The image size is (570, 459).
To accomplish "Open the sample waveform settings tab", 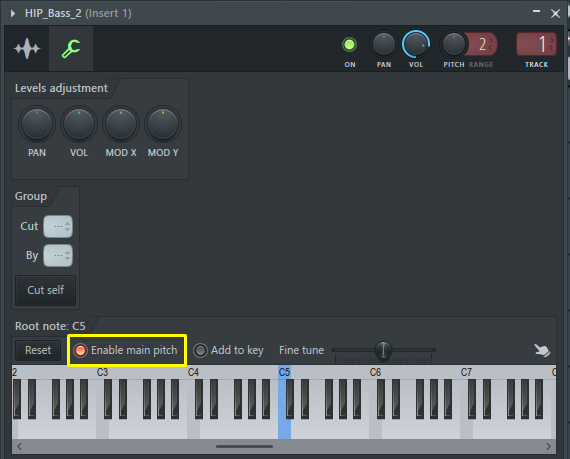I will [27, 48].
